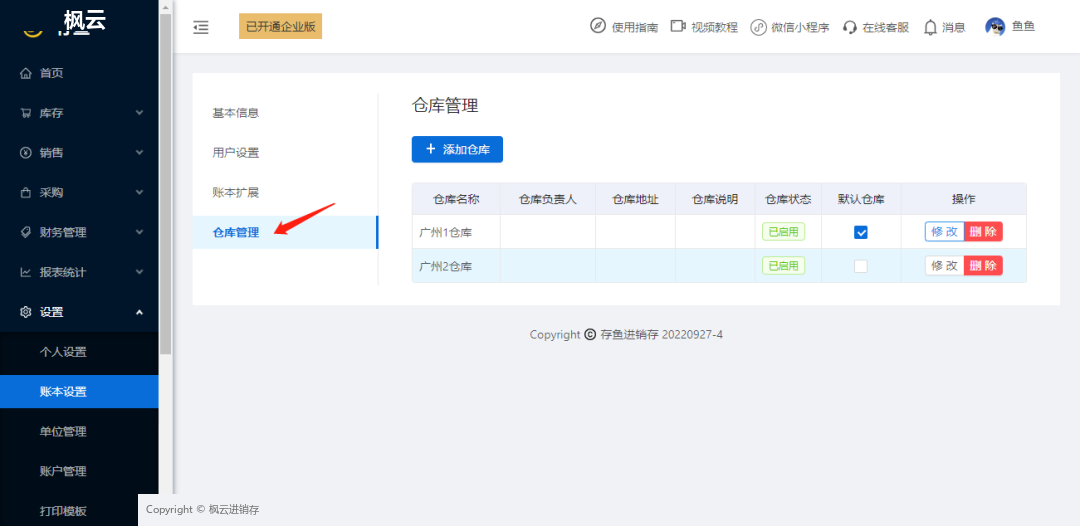Image resolution: width=1080 pixels, height=526 pixels.
Task: Click the chart icon beside 报表统计
Action: coord(25,272)
